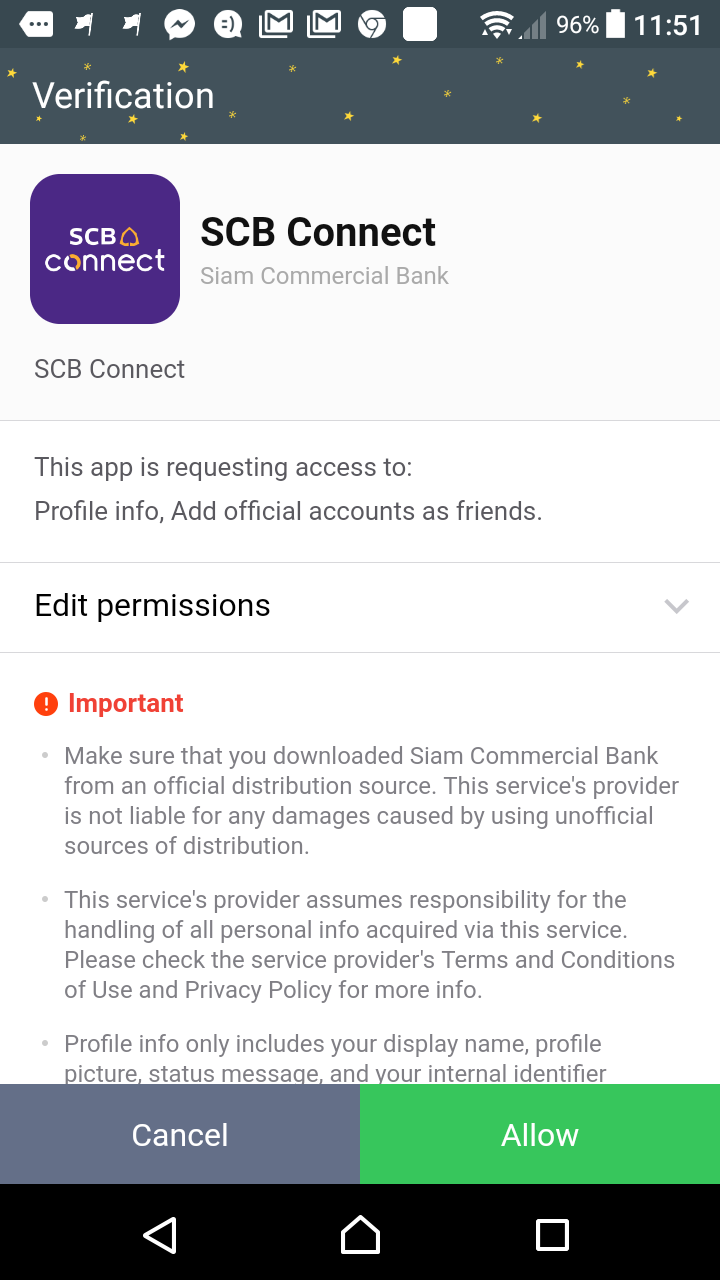Expand the Edit permissions chevron
This screenshot has height=1280, width=720.
click(x=677, y=606)
